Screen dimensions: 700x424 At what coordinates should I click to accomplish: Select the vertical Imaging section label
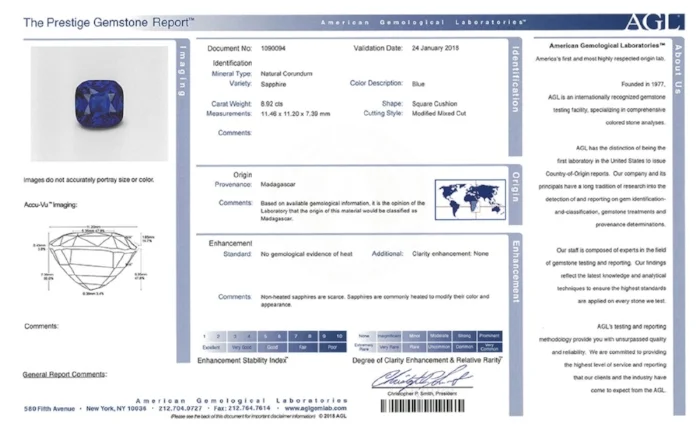click(183, 71)
